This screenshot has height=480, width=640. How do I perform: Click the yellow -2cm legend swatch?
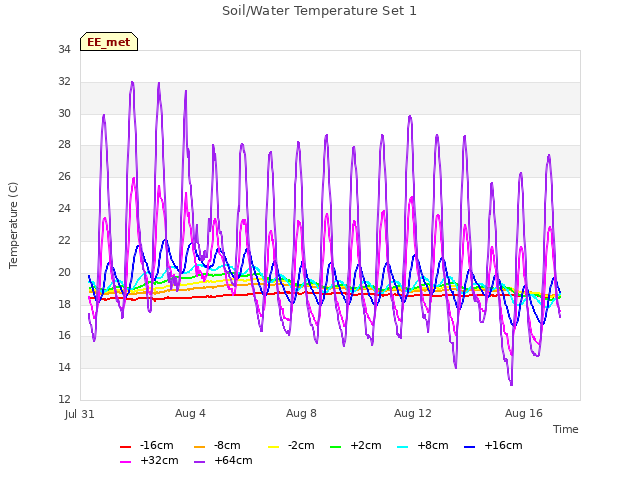273,447
